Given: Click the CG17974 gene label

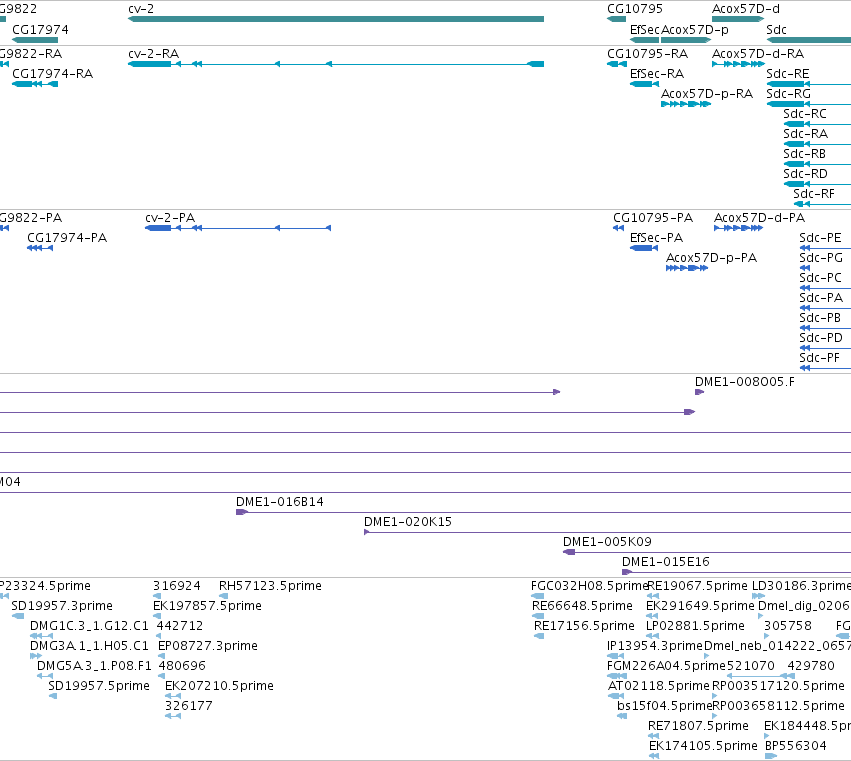Looking at the screenshot, I should (40, 29).
